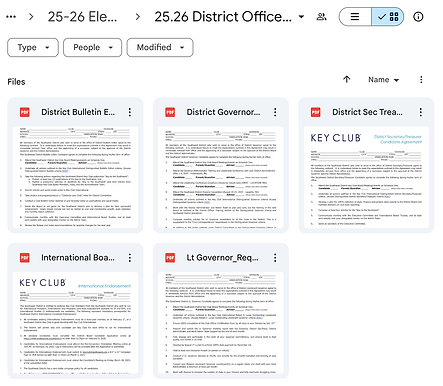This screenshot has width=443, height=386.
Task: Switch to list layout view
Action: [x=355, y=17]
